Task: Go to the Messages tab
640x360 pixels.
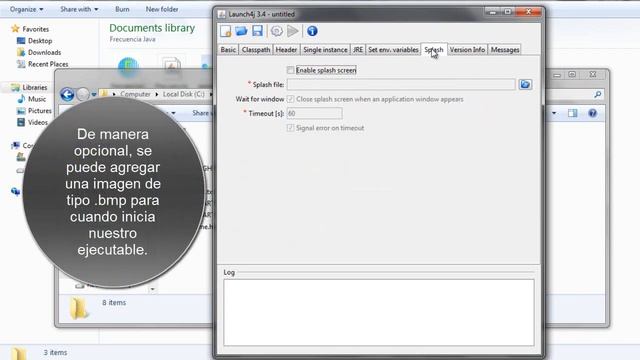Action: (505, 50)
